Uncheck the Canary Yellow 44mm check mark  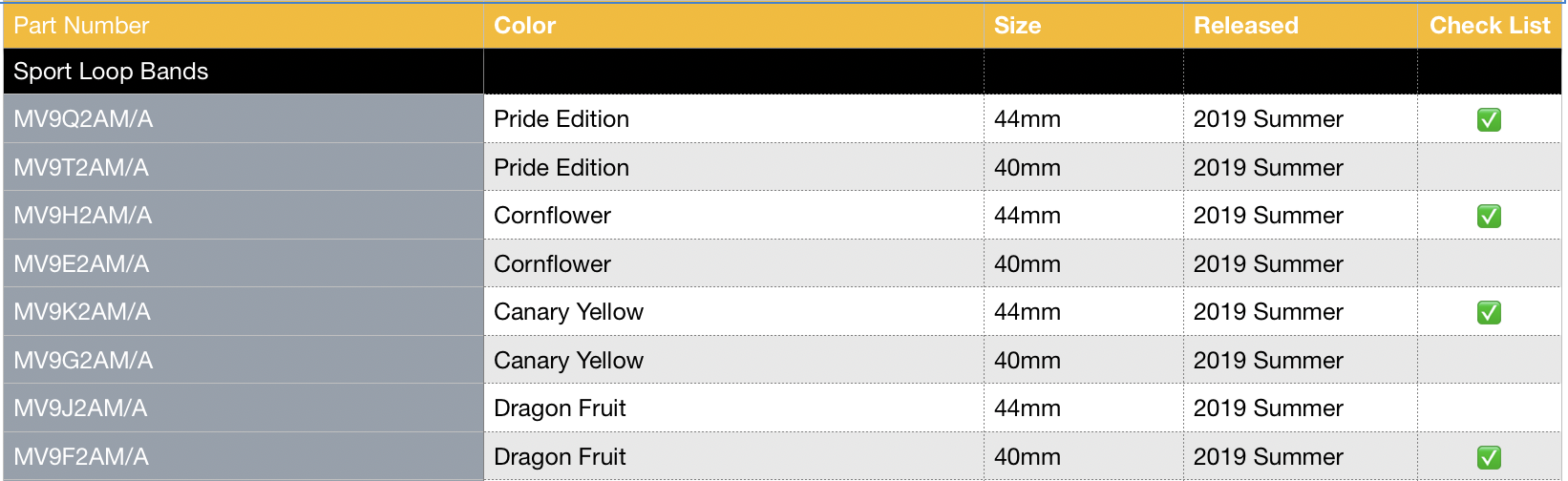pyautogui.click(x=1489, y=312)
